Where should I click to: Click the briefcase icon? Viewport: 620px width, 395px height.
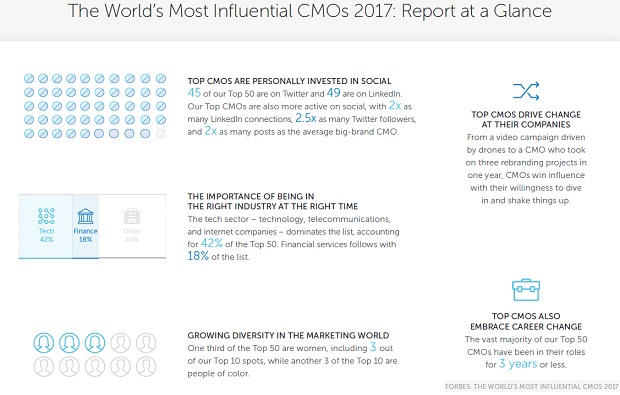coord(526,290)
